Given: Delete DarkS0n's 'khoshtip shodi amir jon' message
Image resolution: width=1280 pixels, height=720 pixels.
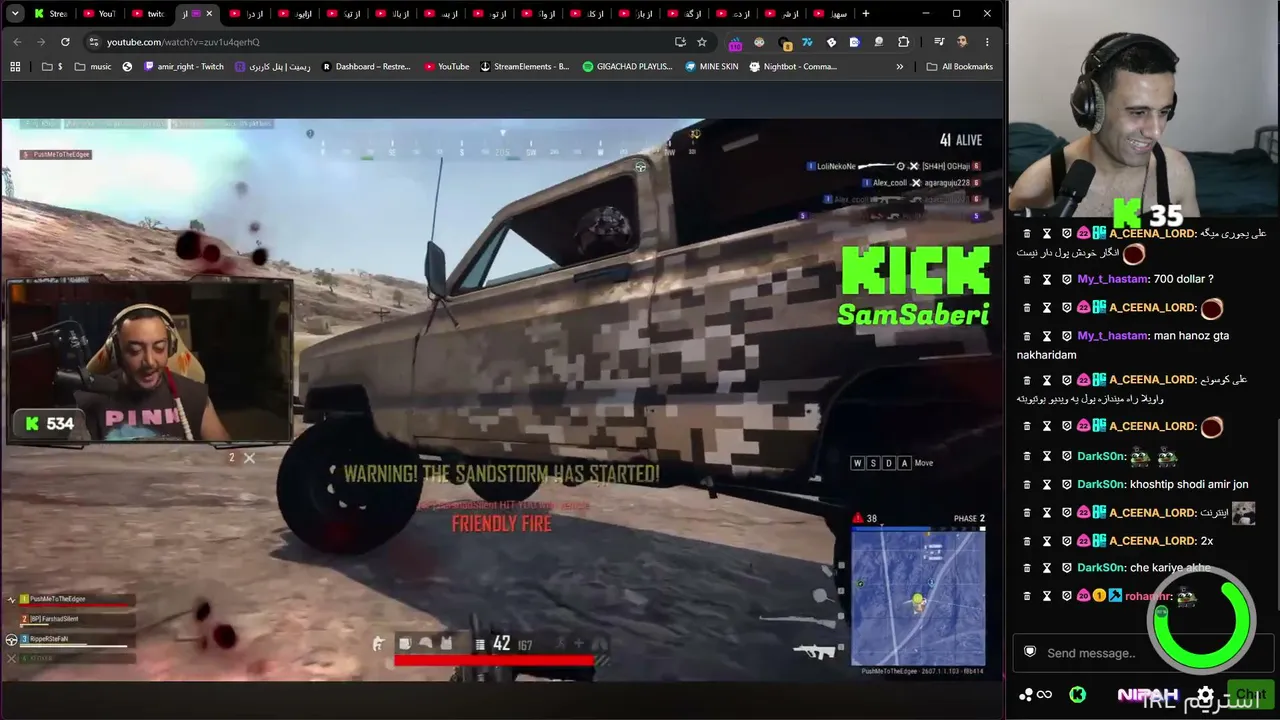Looking at the screenshot, I should pyautogui.click(x=1027, y=484).
